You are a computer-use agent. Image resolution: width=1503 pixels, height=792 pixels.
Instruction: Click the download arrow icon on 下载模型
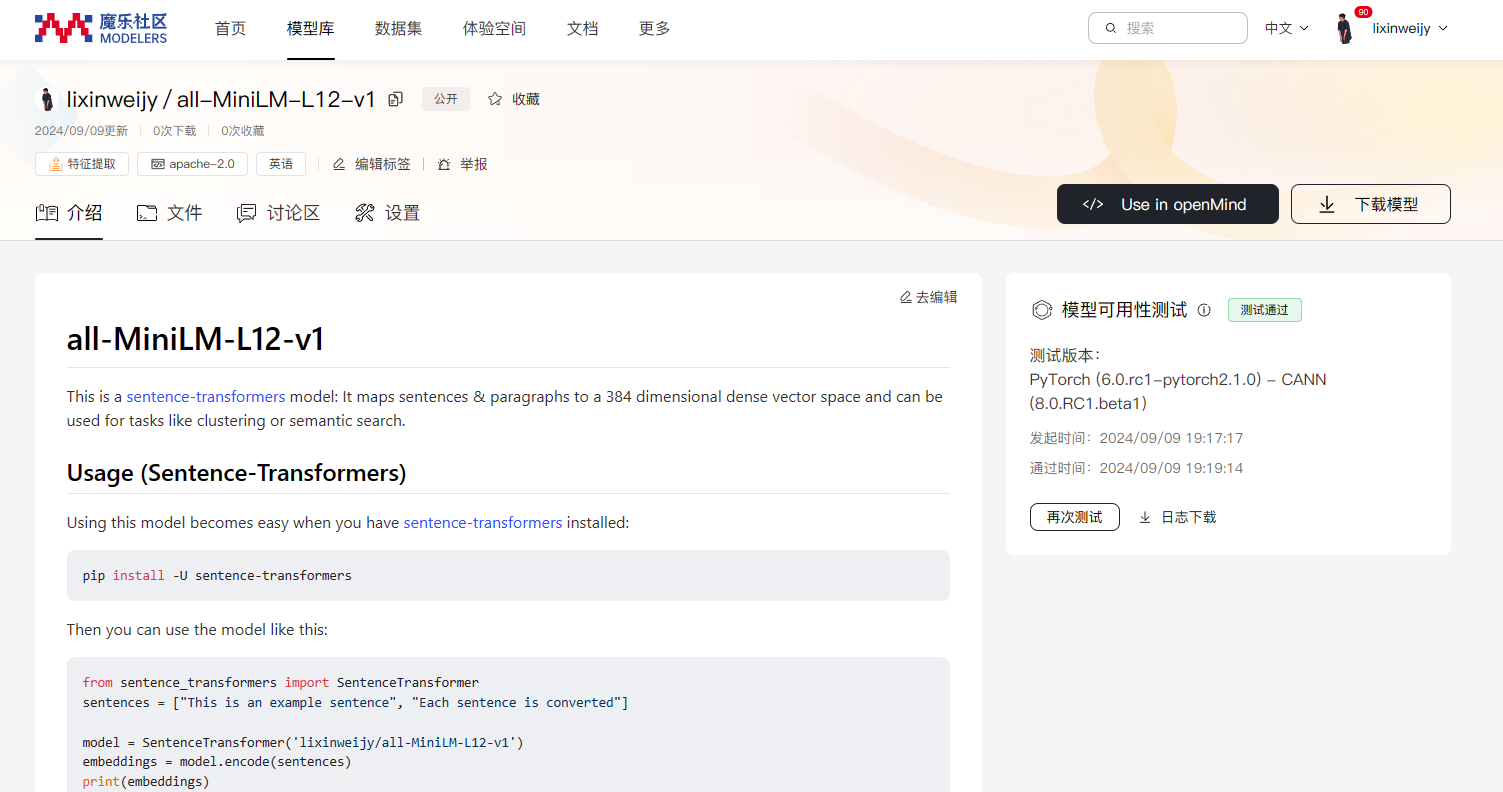coord(1327,204)
